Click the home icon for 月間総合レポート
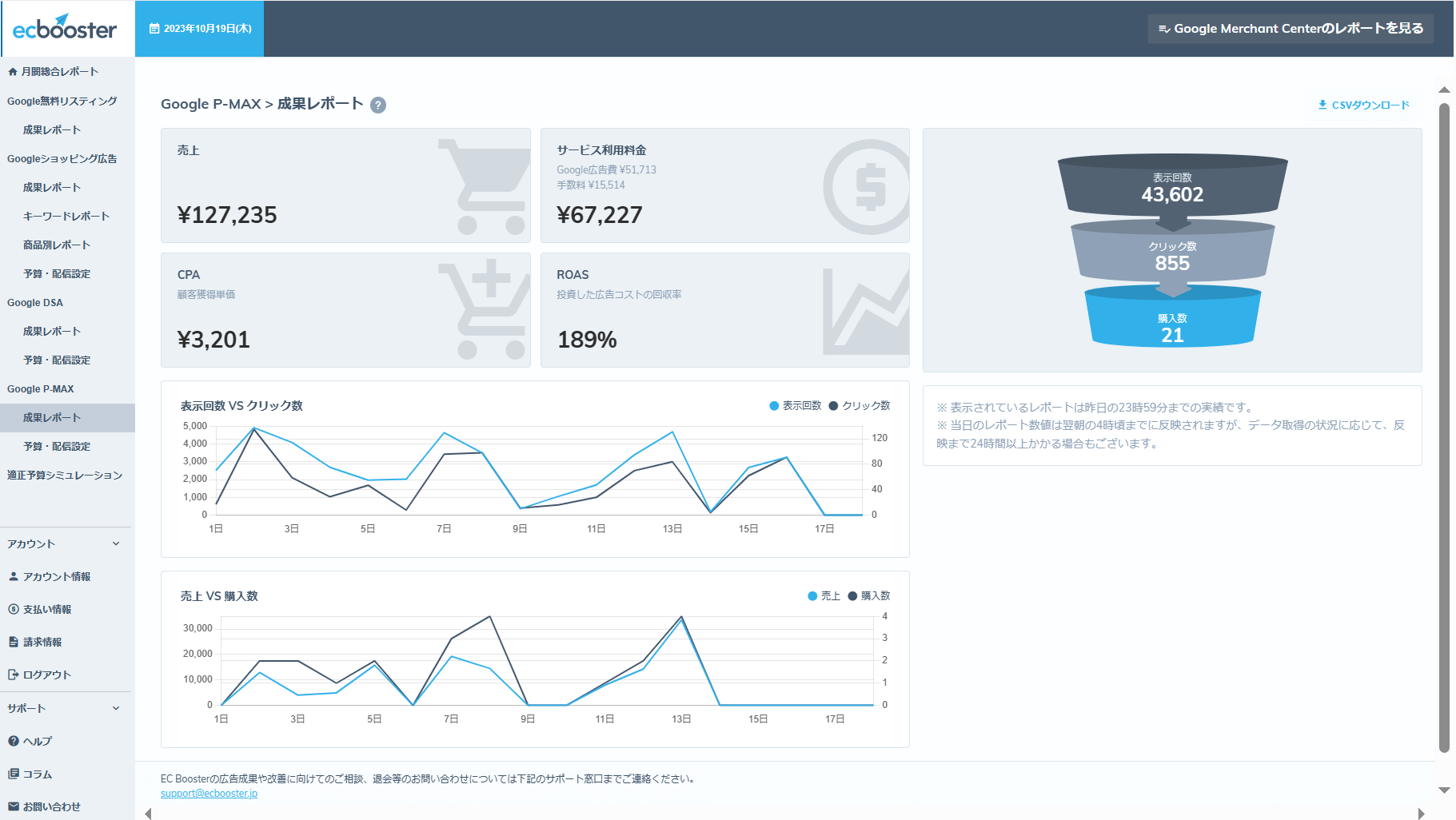The width and height of the screenshot is (1456, 820). point(13,72)
